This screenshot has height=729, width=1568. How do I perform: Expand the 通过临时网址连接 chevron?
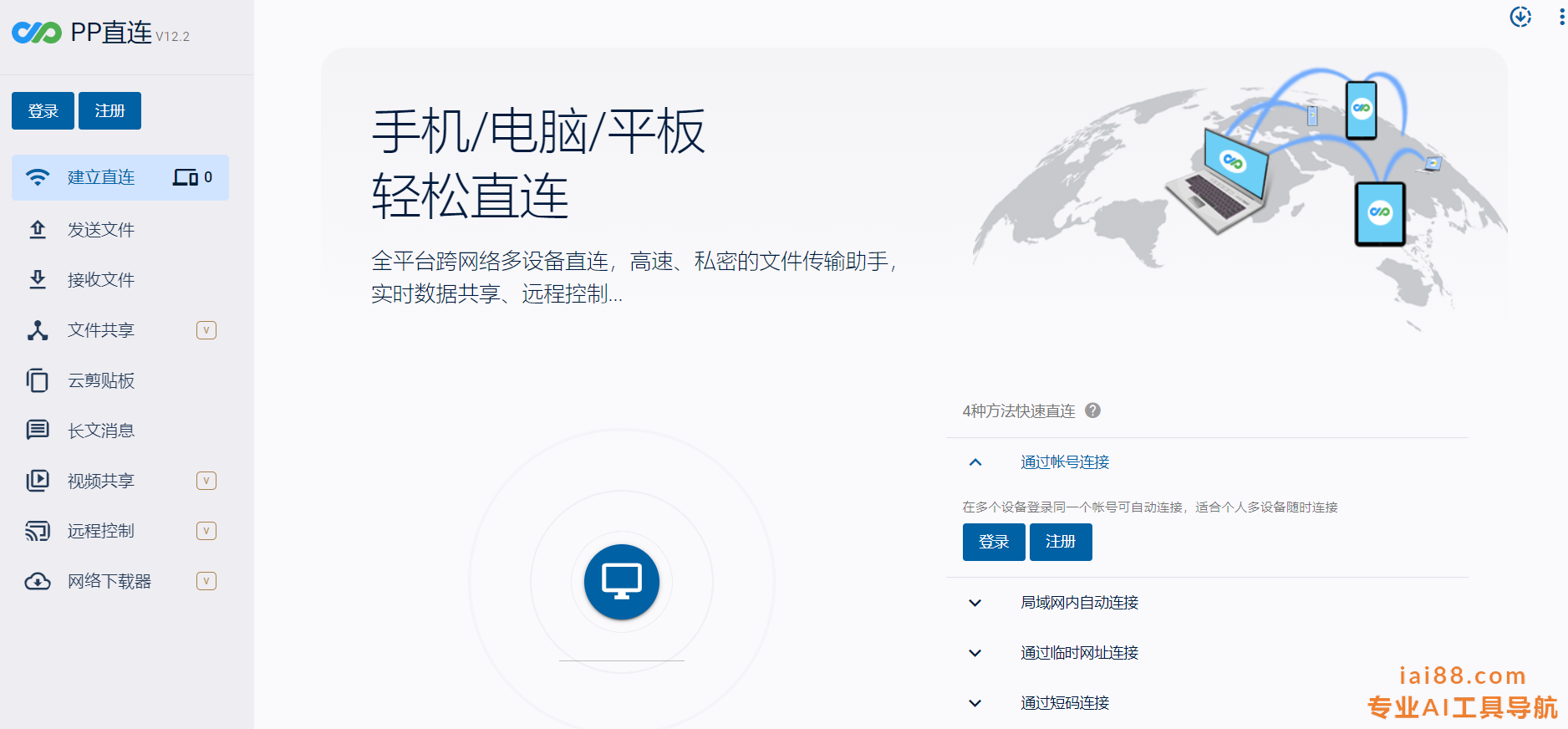tap(975, 653)
